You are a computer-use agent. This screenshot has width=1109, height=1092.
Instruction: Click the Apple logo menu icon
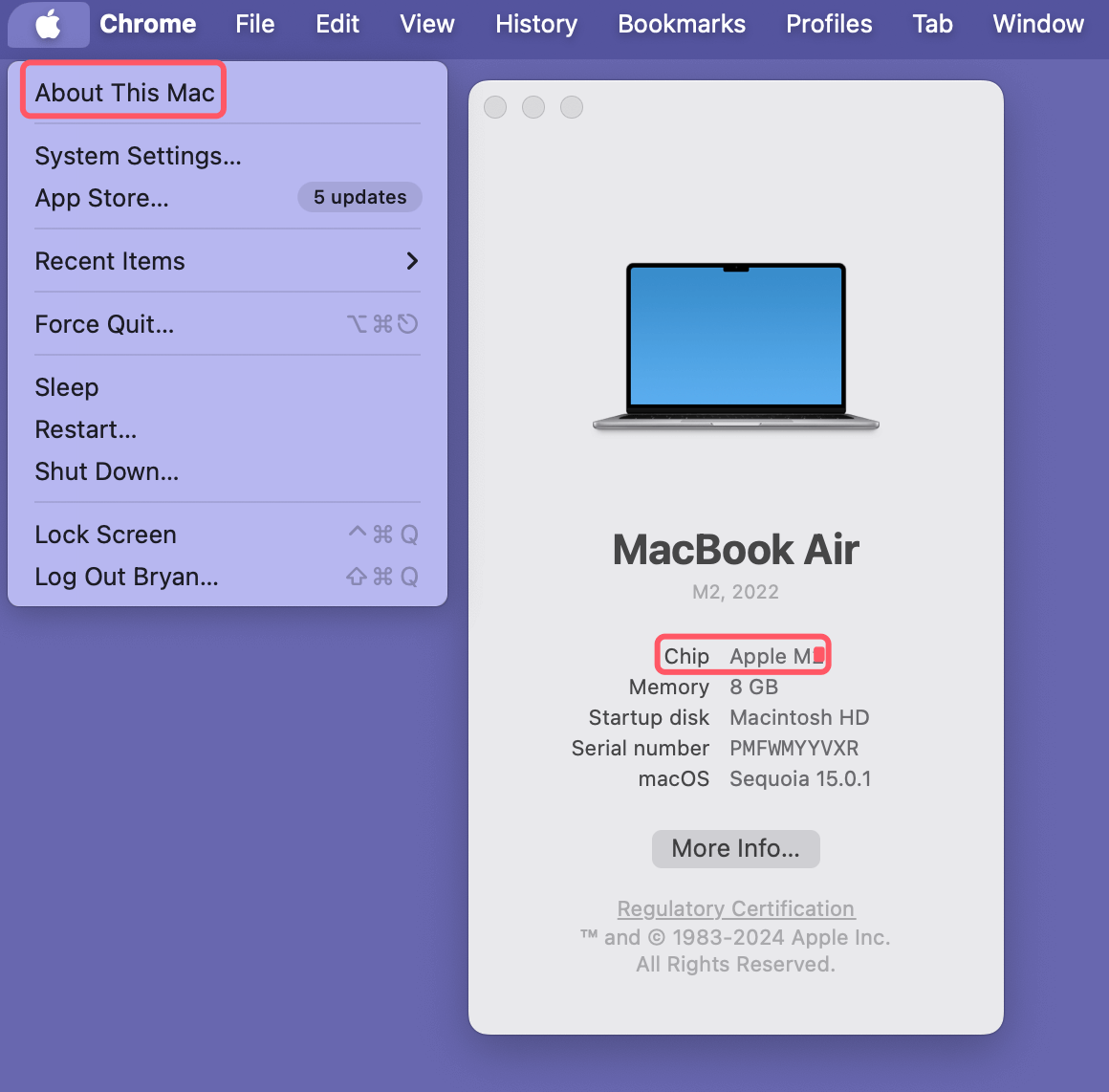tap(49, 24)
